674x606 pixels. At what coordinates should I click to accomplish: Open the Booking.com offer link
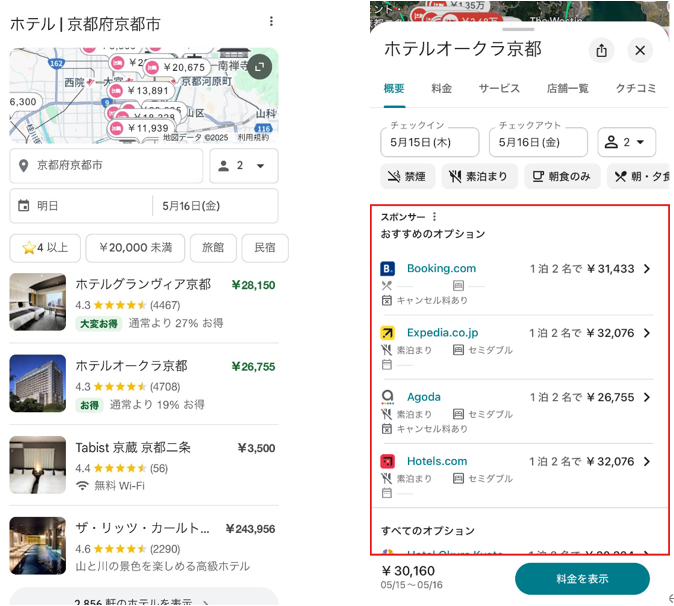(441, 269)
